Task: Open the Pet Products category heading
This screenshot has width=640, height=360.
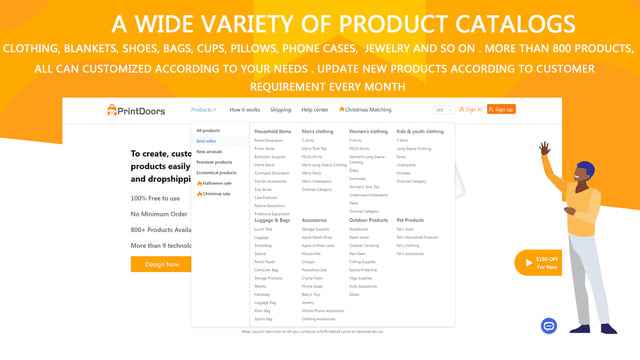Action: (410, 220)
